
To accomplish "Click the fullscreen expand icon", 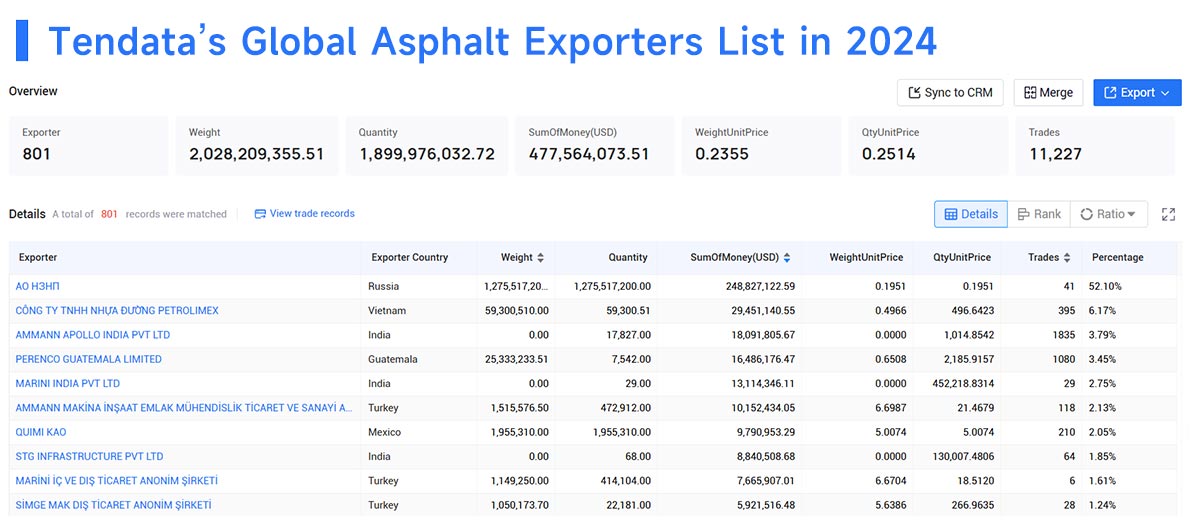I will [x=1168, y=214].
